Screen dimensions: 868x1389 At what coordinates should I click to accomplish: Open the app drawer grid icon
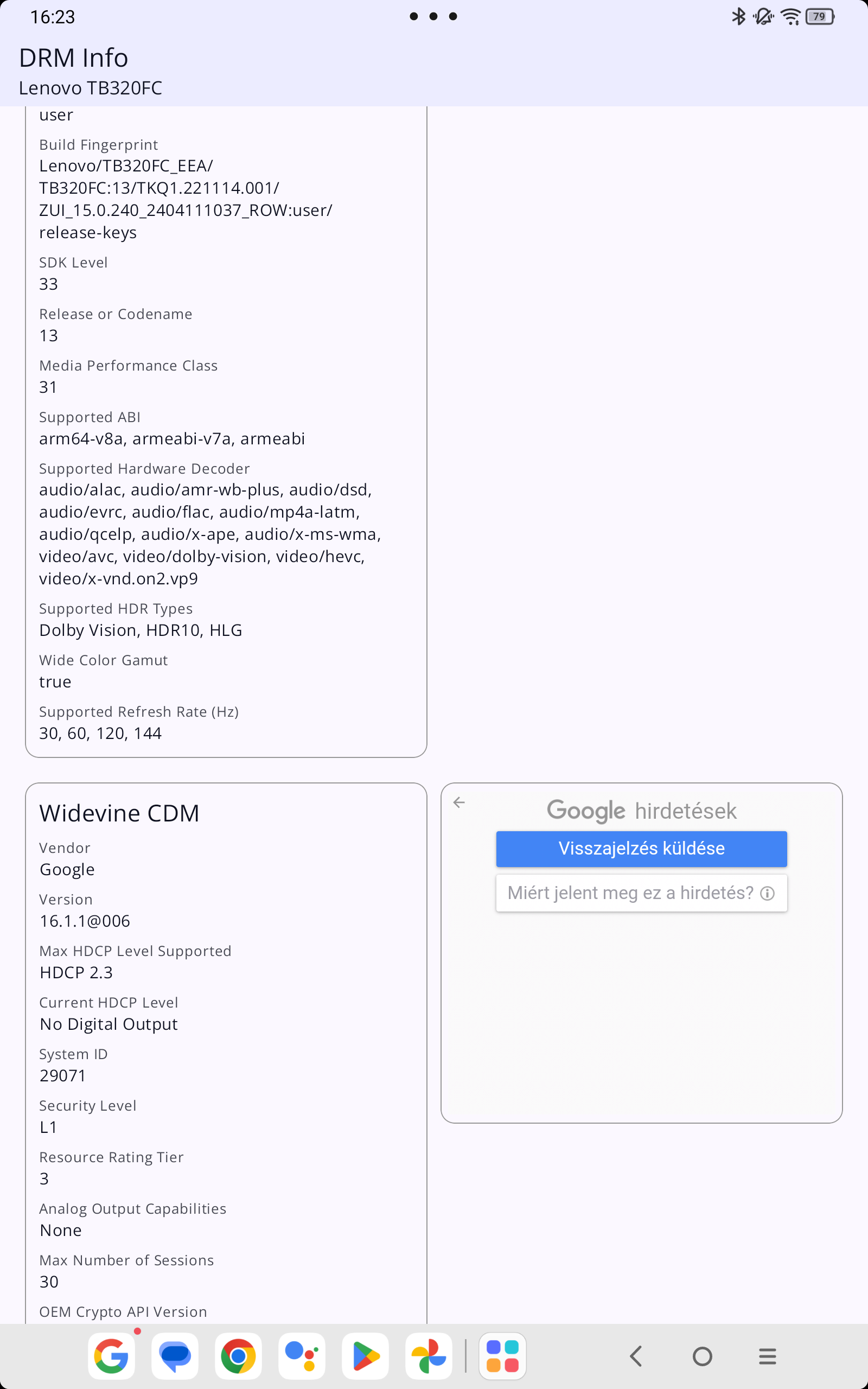click(x=502, y=1356)
